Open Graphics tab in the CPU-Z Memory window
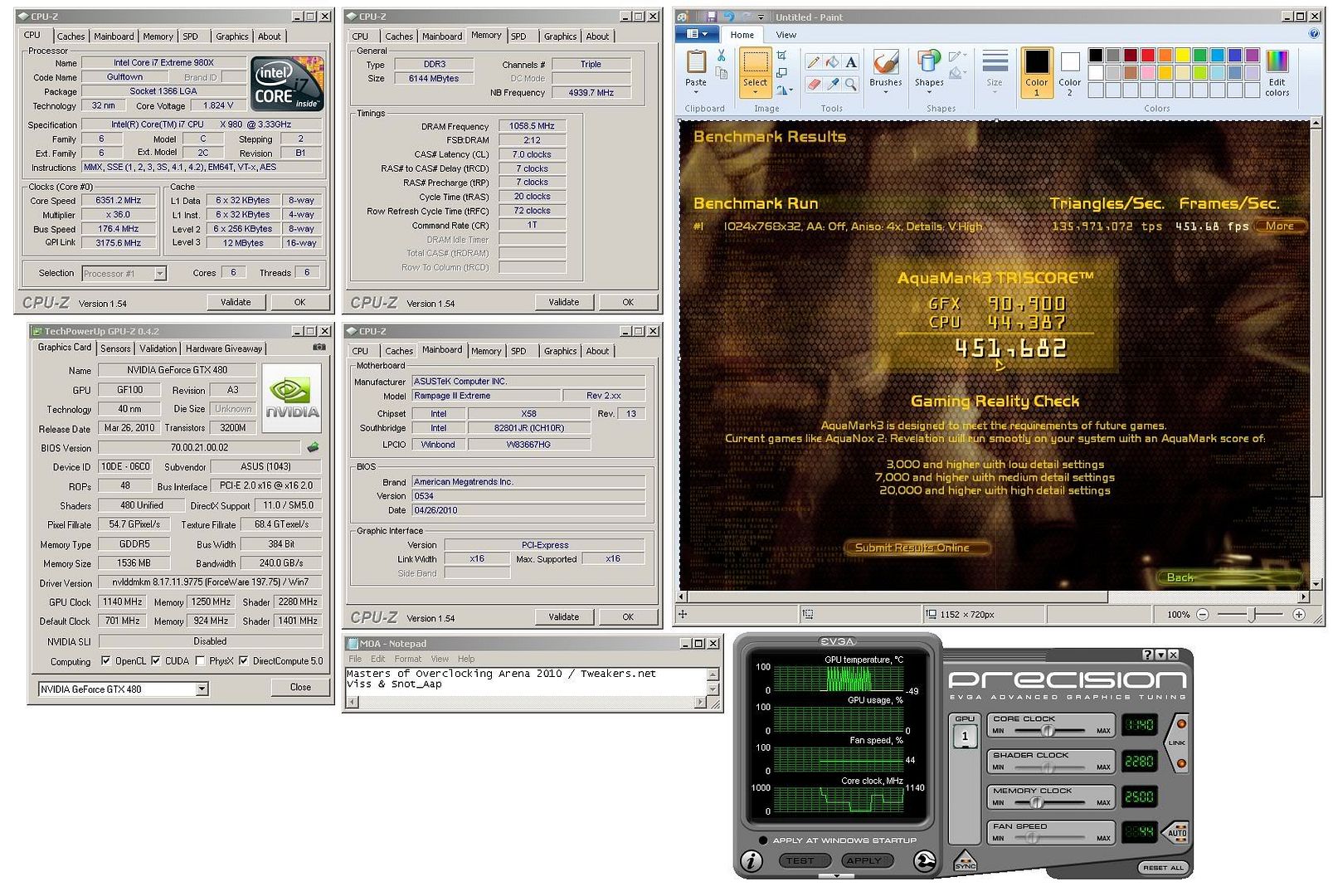This screenshot has width=1333, height=896. tap(560, 37)
